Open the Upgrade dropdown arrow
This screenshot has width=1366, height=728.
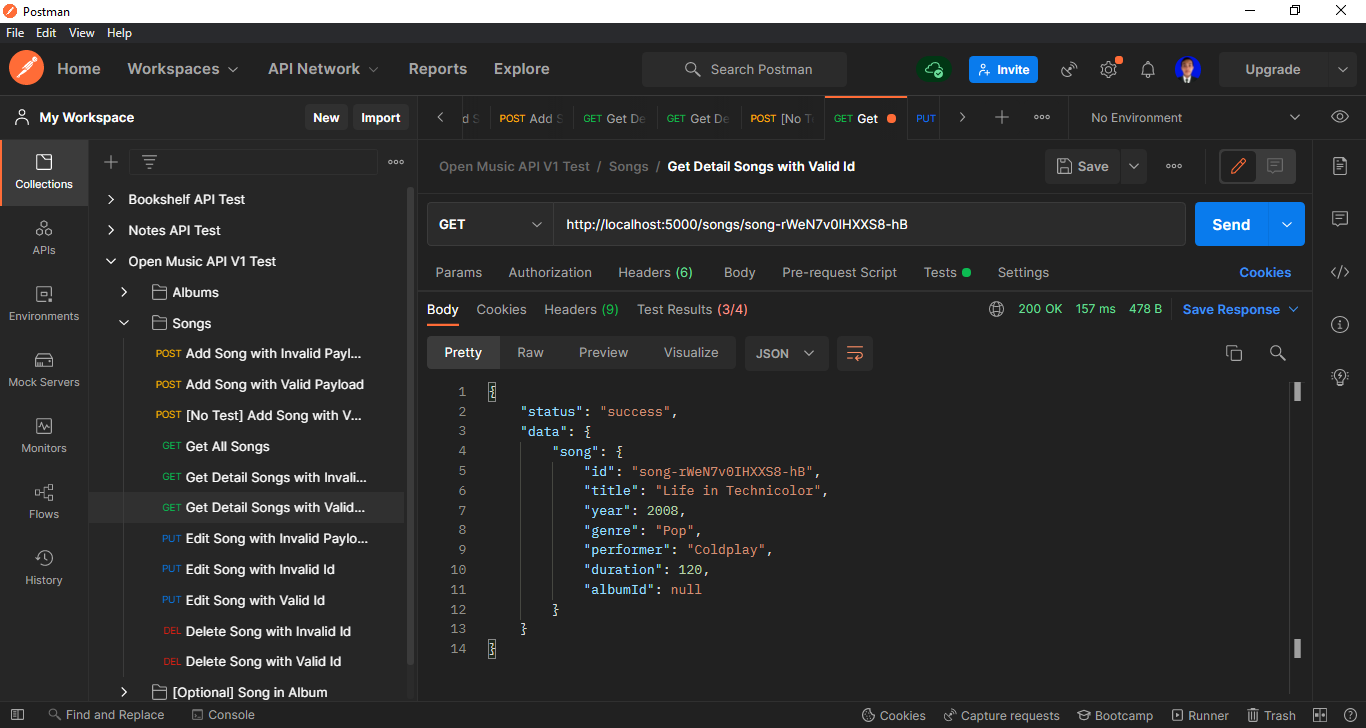coord(1343,69)
